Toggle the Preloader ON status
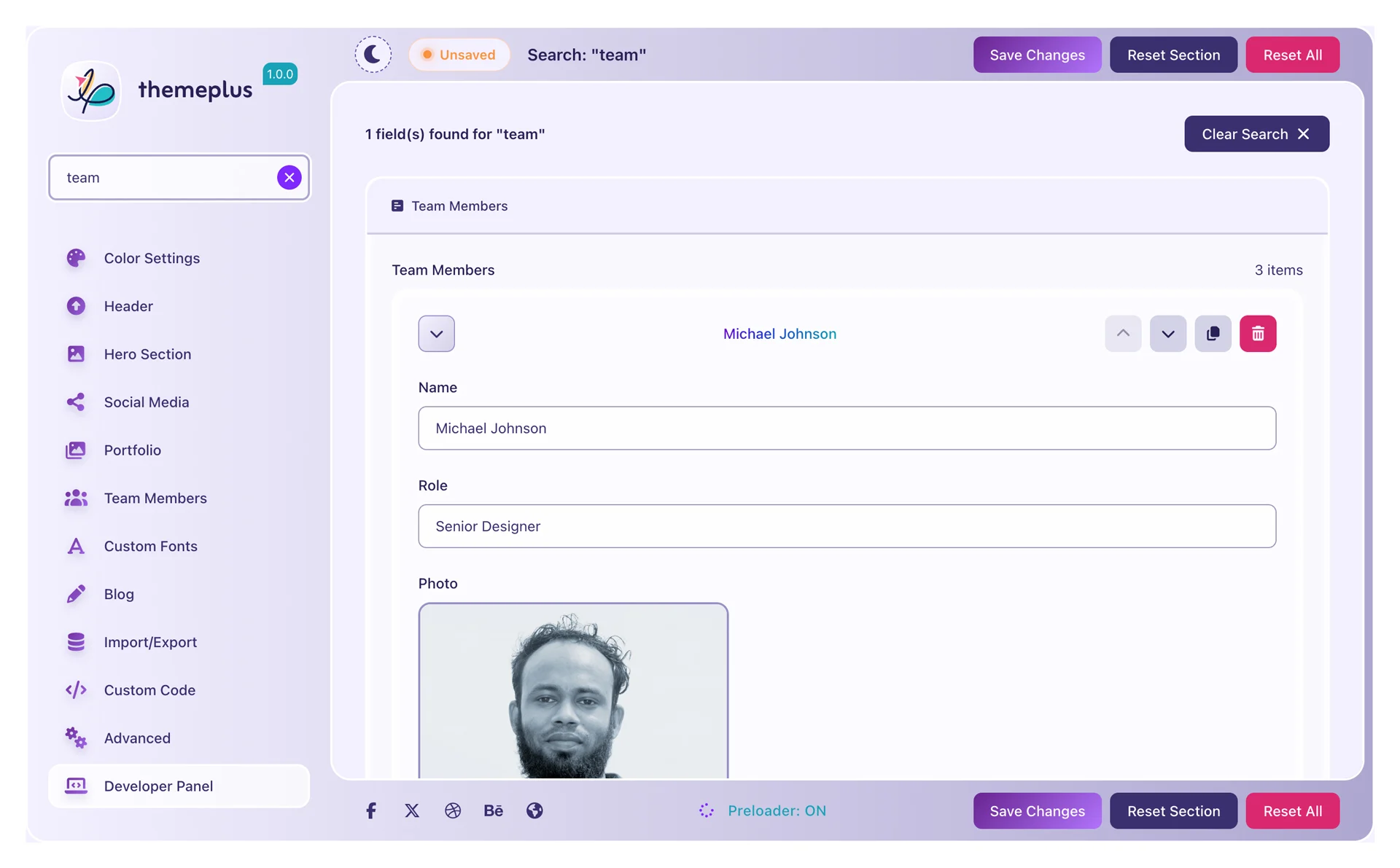Image resolution: width=1400 pixels, height=868 pixels. coord(763,810)
